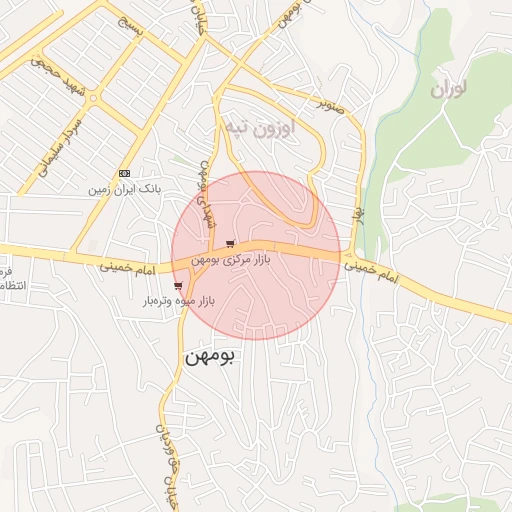Image resolution: width=512 pixels, height=512 pixels.
Task: Select the اوزون تپه neighborhood label
Action: pyautogui.click(x=260, y=128)
